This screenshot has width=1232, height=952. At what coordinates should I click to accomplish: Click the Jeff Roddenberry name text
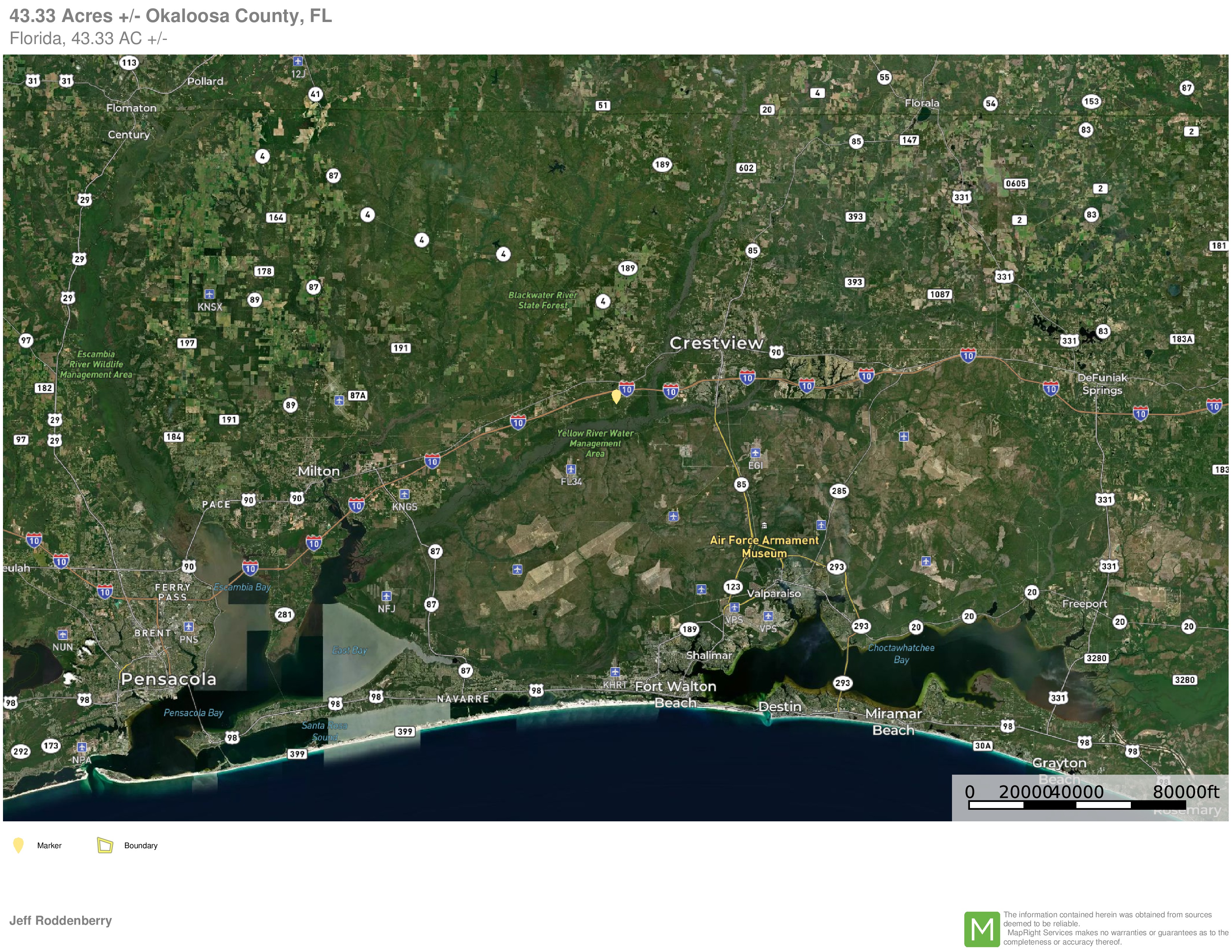click(x=60, y=920)
